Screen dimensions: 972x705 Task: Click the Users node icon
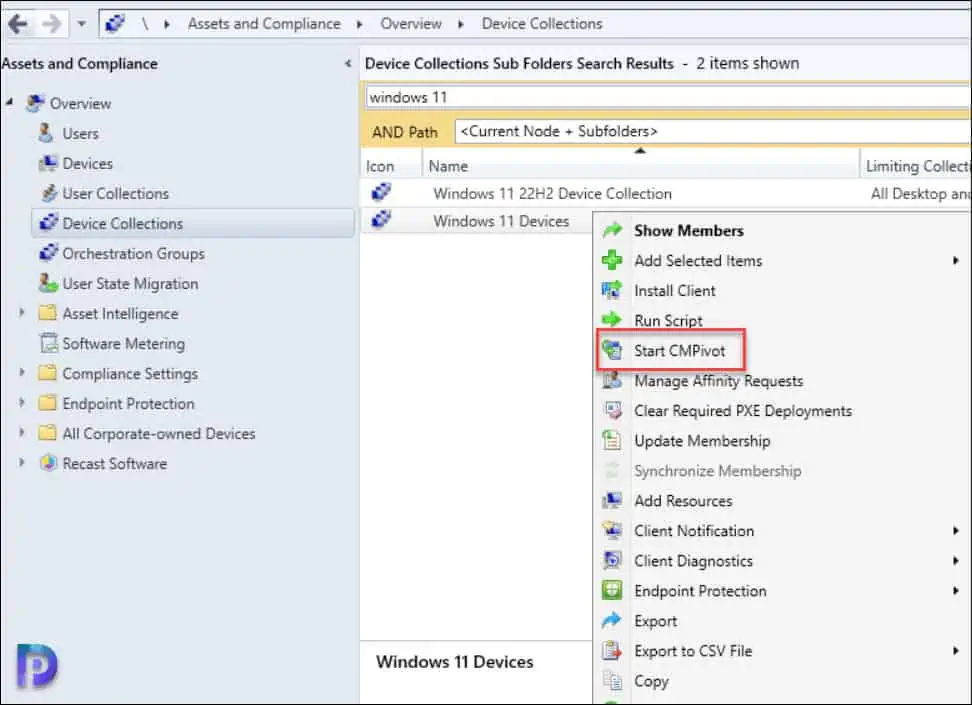point(46,133)
